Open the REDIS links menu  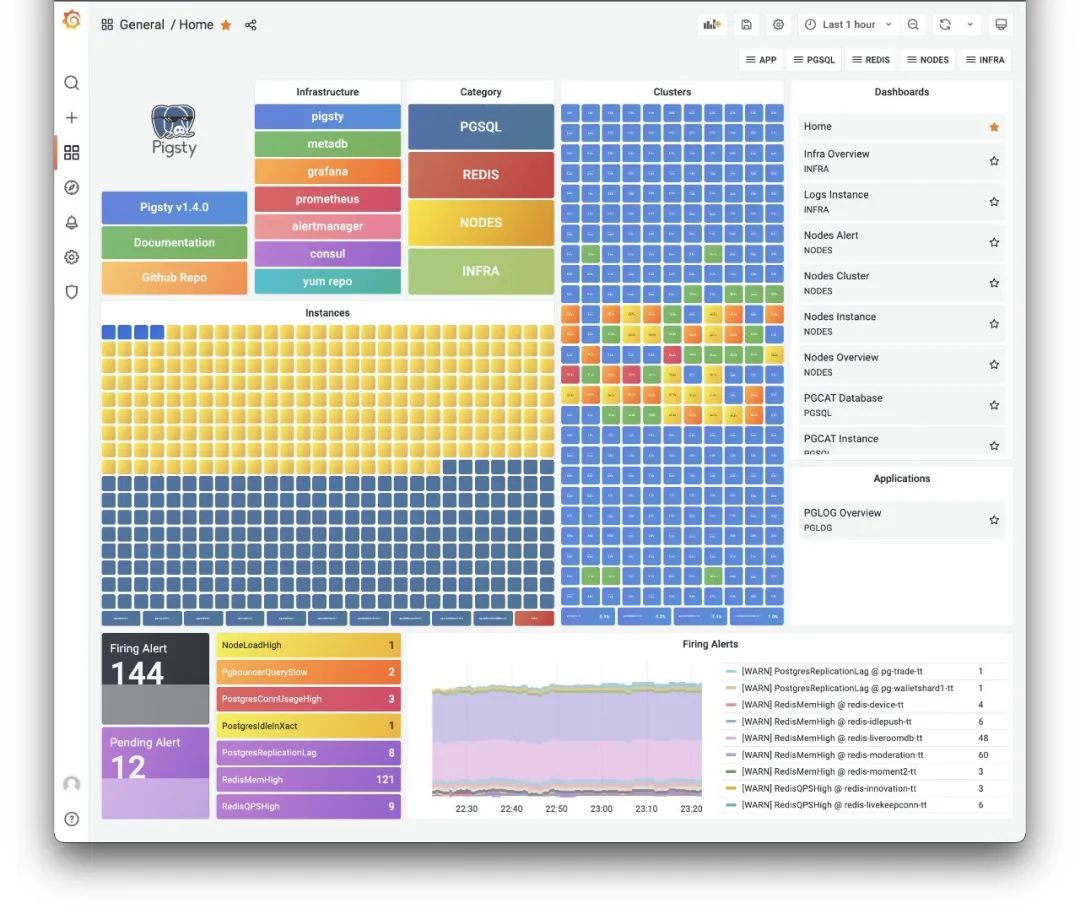871,60
